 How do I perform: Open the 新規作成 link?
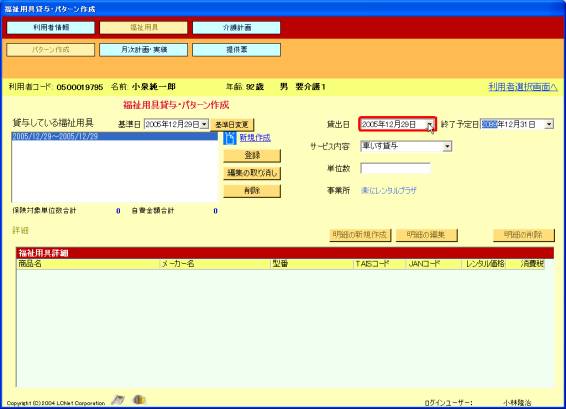click(255, 138)
